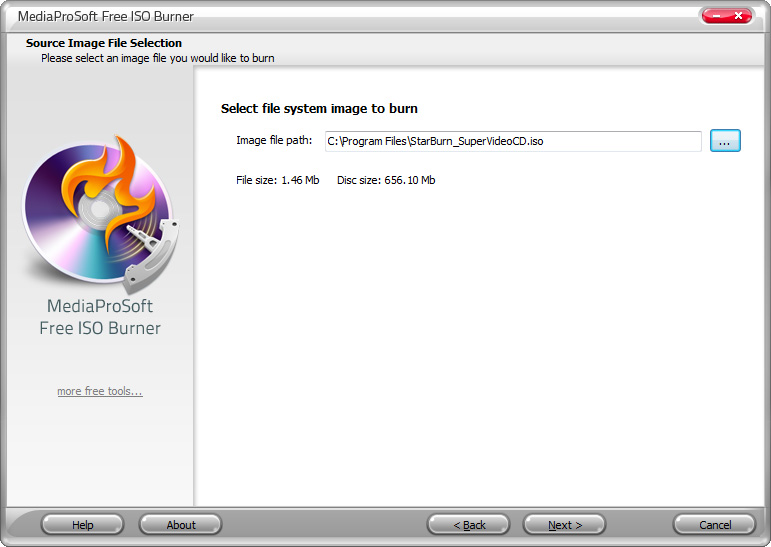Focus the Image file path text field
771x547 pixels.
click(513, 141)
